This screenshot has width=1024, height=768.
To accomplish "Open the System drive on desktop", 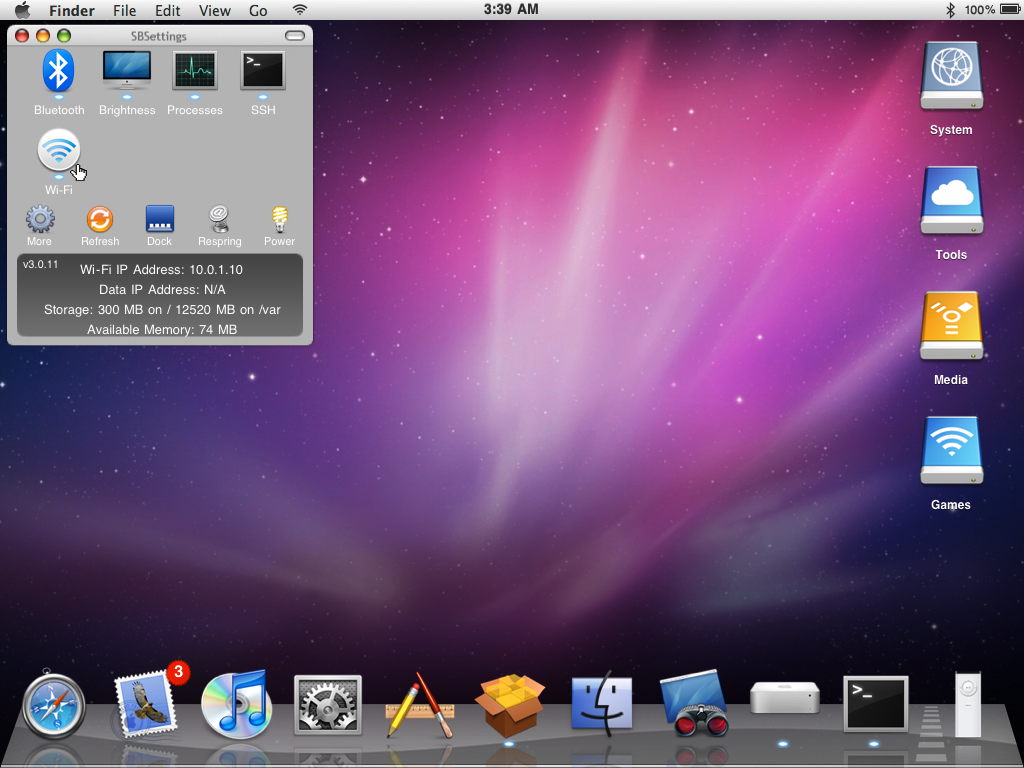I will pos(952,75).
